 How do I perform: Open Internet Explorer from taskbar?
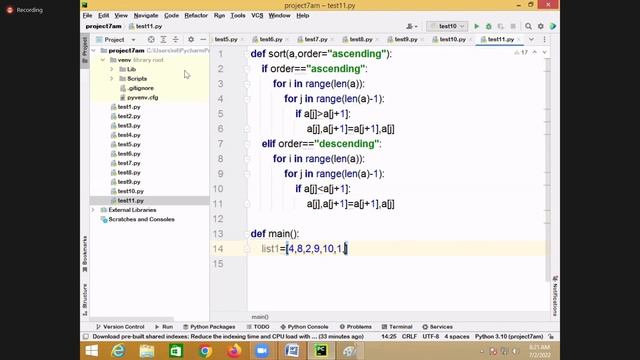tap(118, 351)
